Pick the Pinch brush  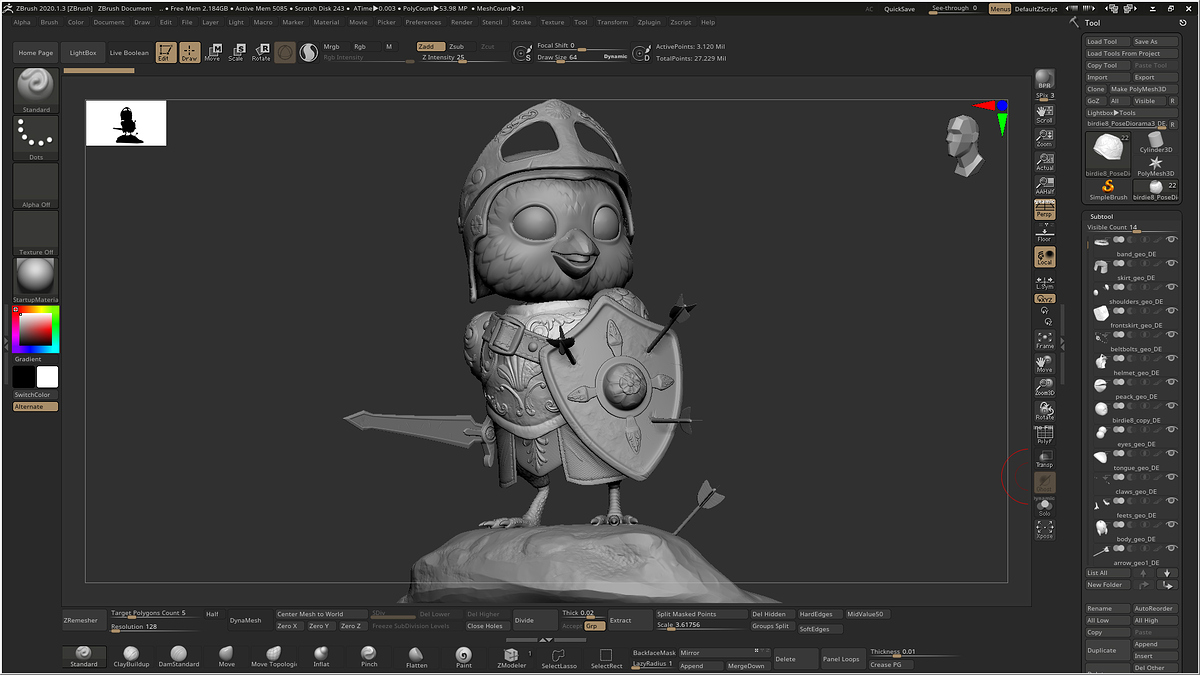pos(369,655)
